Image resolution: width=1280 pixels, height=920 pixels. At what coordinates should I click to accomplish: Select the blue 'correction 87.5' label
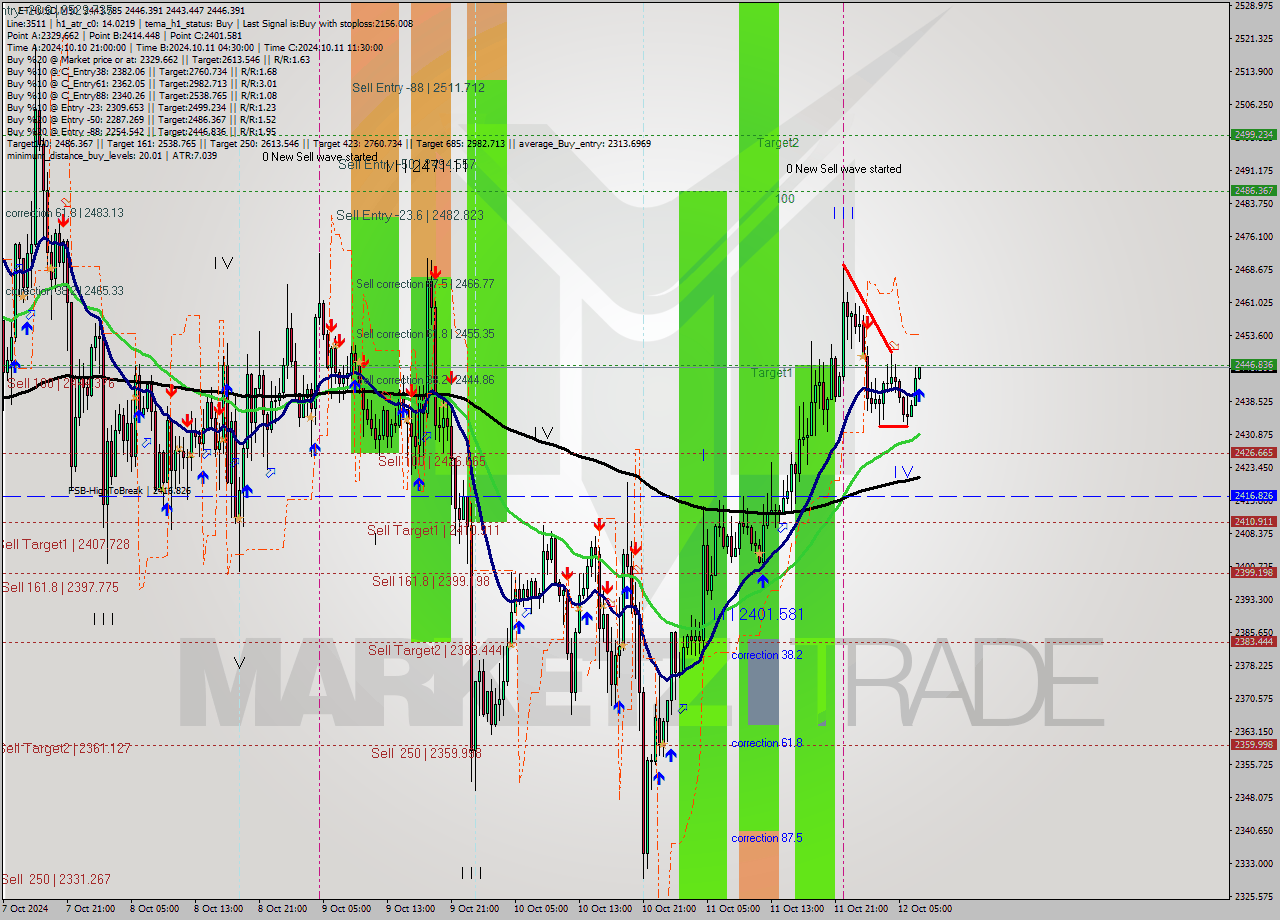(x=767, y=838)
